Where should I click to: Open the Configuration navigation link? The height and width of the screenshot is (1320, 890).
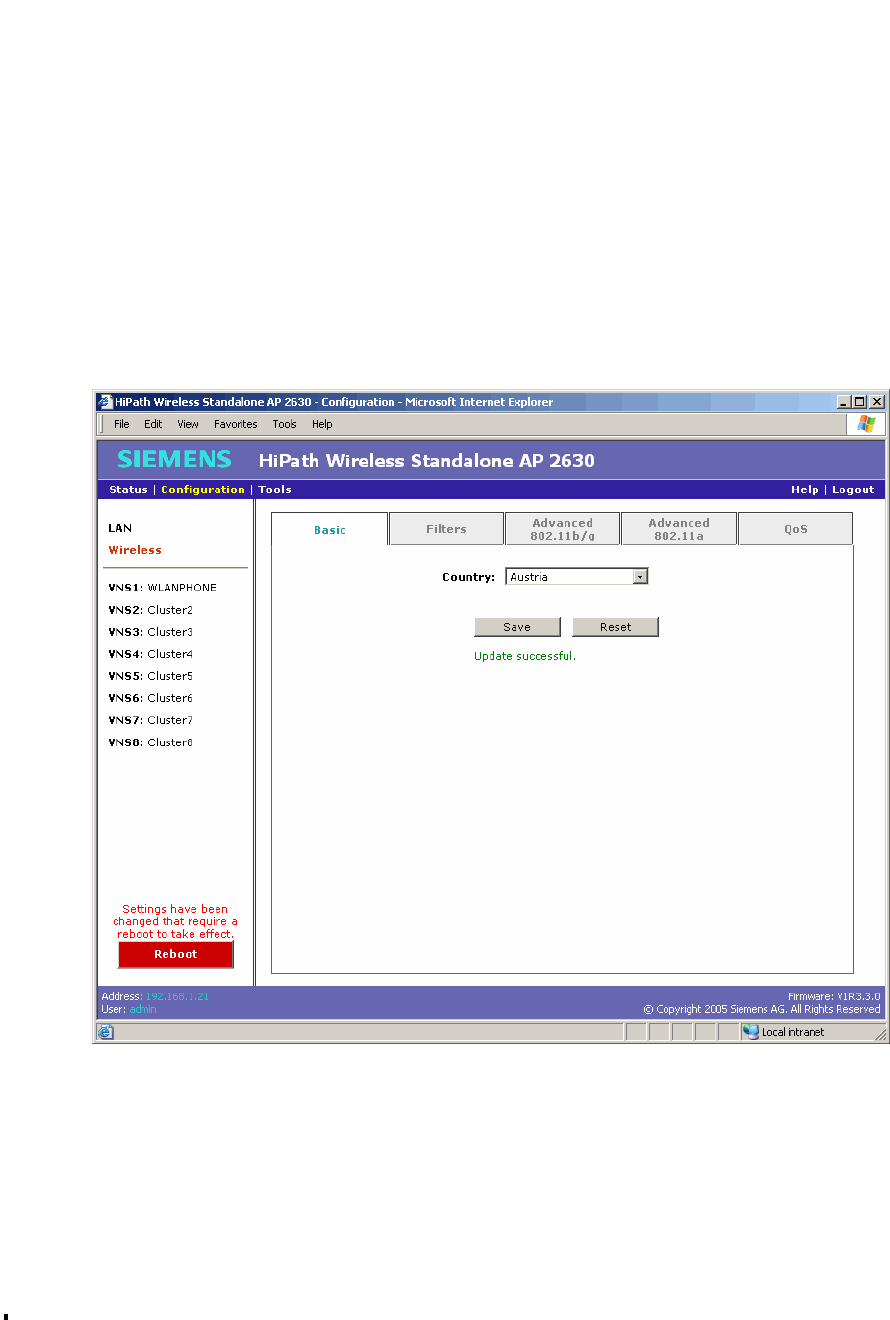pos(203,490)
